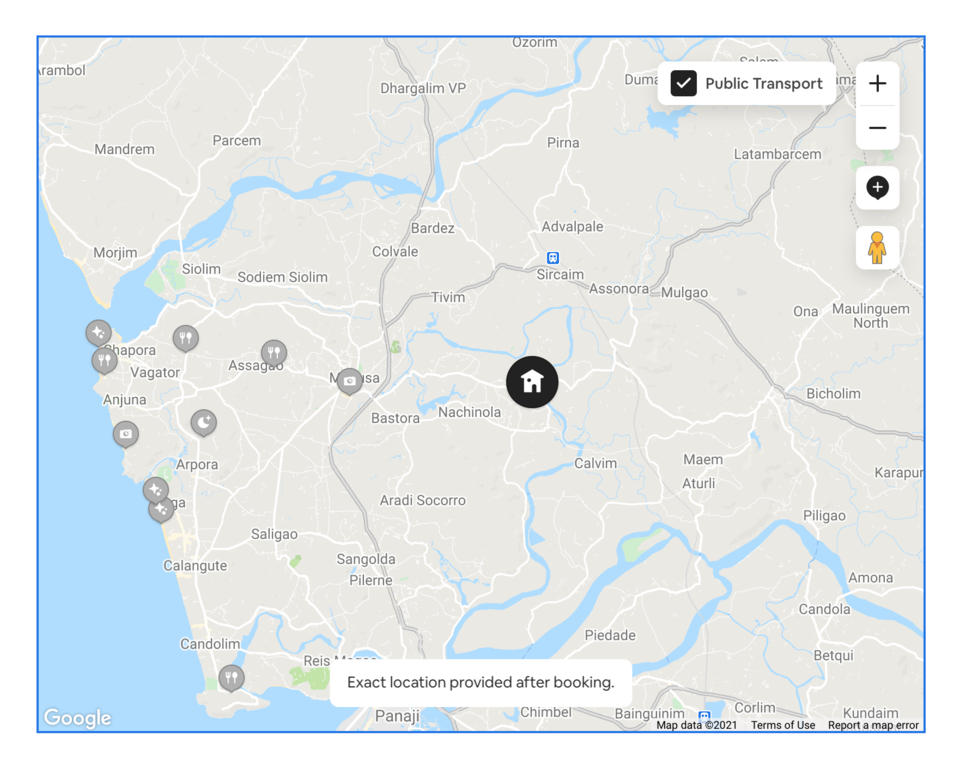
Task: Click the Public Transport label text
Action: click(763, 84)
